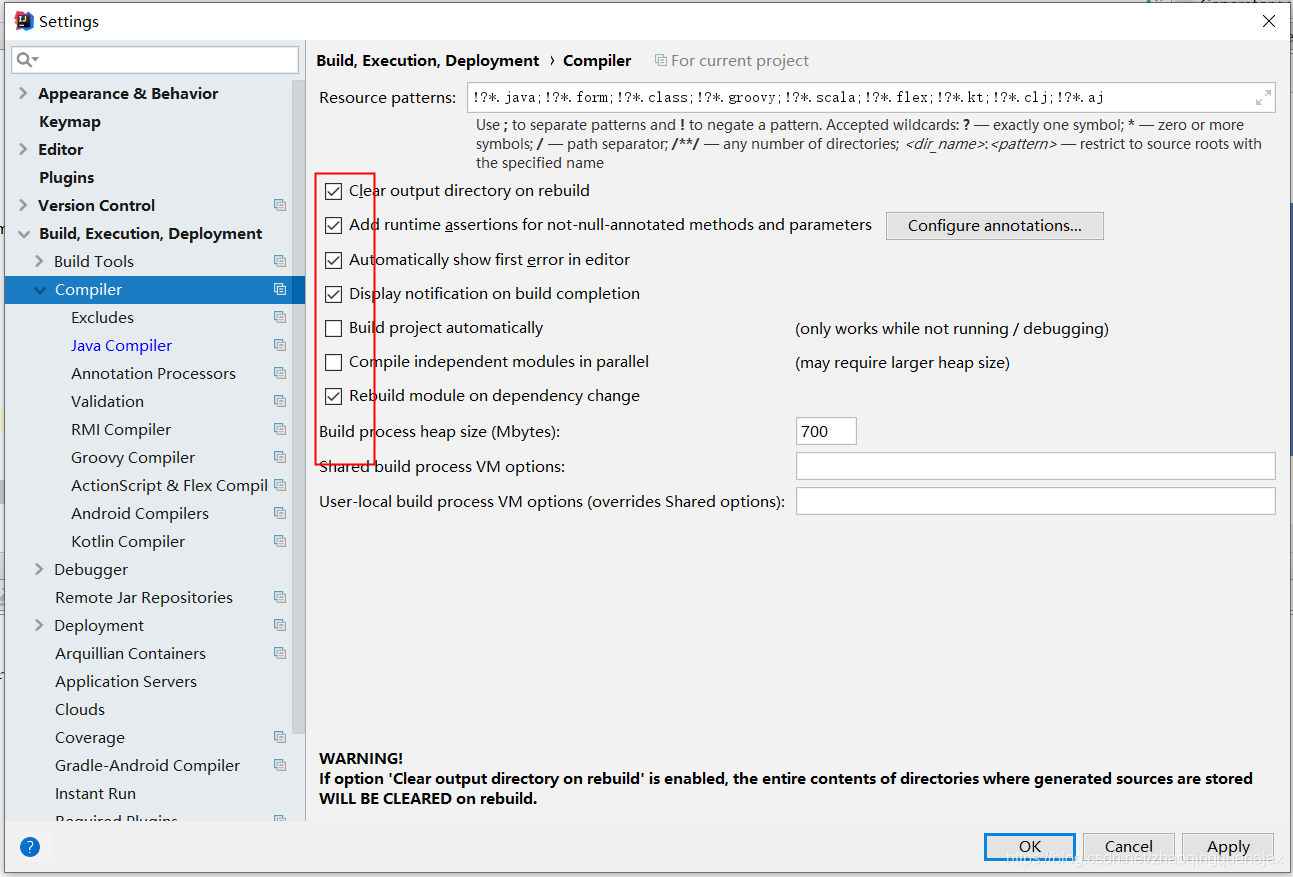
Task: Click the Cancel button
Action: pos(1128,847)
